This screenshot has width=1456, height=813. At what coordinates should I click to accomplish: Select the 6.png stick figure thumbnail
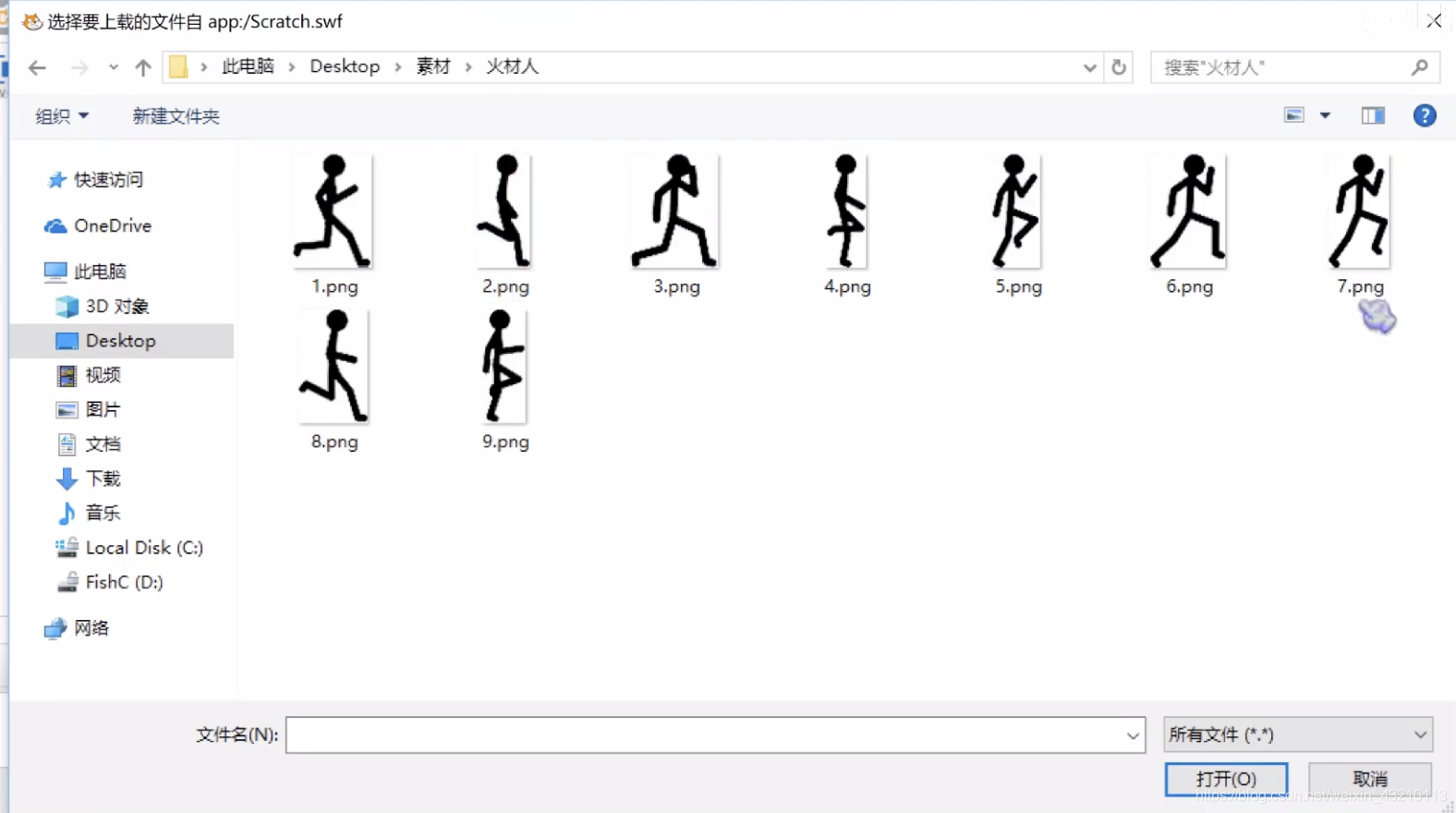[1188, 212]
